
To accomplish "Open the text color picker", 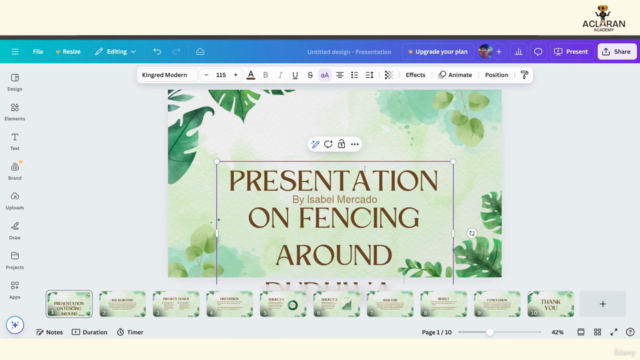I will (251, 75).
